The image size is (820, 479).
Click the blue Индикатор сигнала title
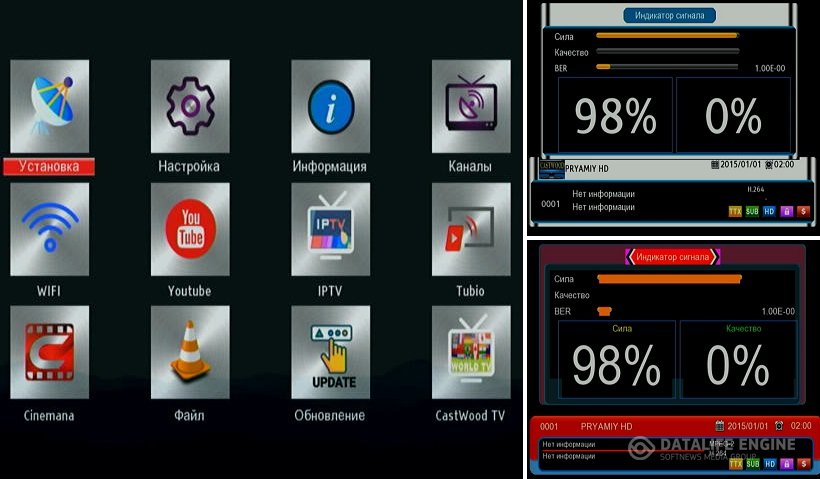tap(669, 16)
